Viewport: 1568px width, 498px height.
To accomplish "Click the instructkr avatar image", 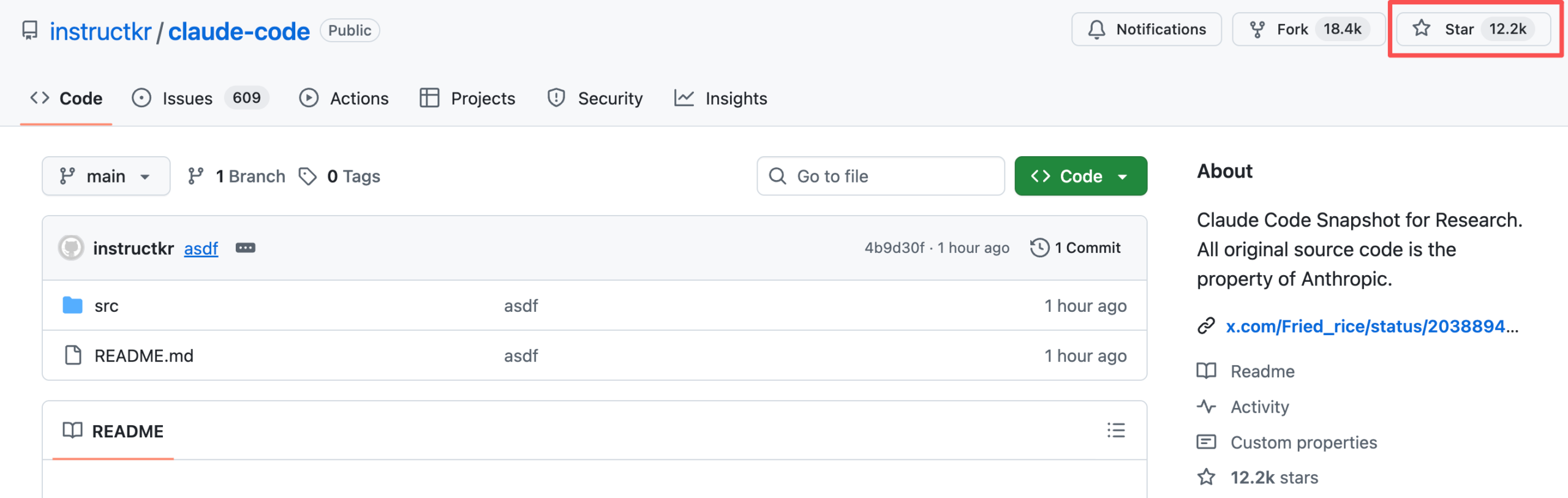I will (x=71, y=248).
